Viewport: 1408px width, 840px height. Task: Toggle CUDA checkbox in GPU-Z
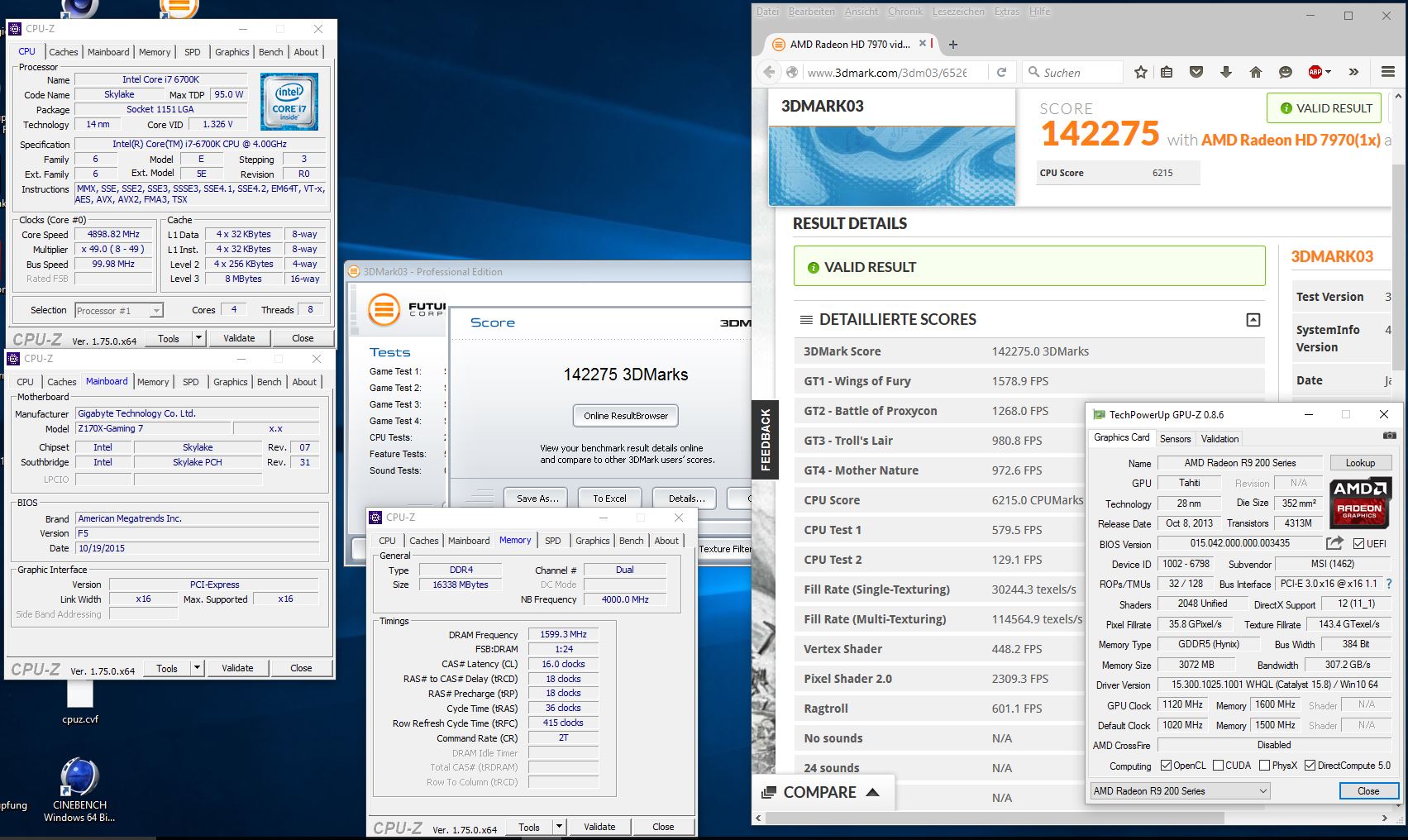pyautogui.click(x=1218, y=766)
